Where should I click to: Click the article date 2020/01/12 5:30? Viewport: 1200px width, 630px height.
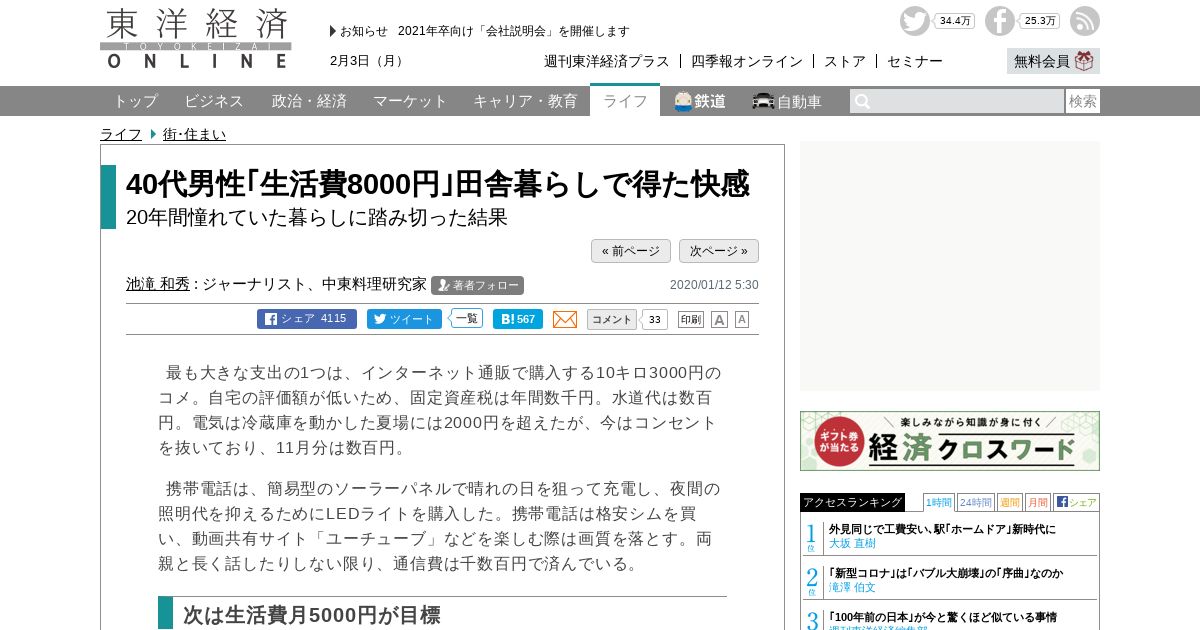pos(714,285)
